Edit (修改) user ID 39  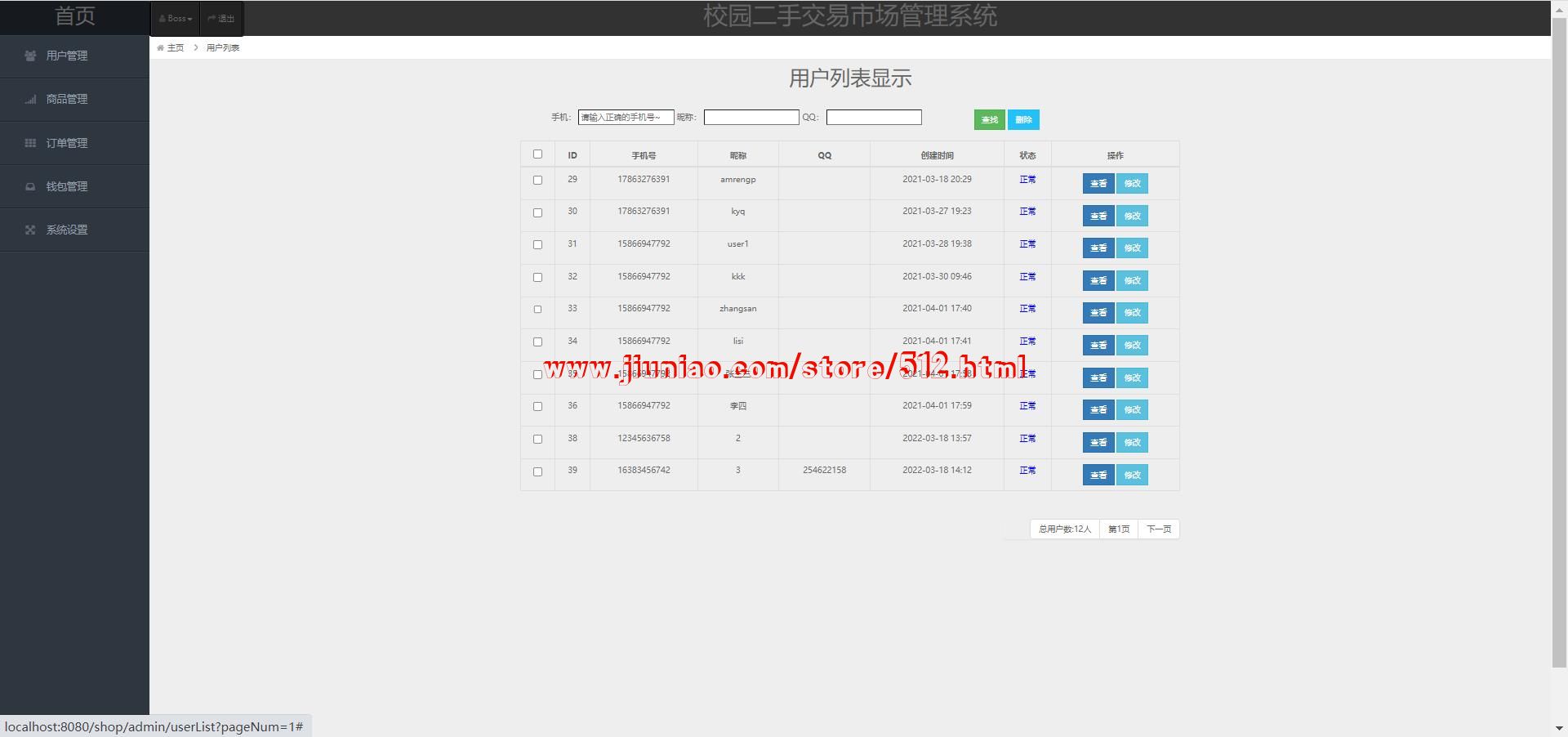(1132, 475)
